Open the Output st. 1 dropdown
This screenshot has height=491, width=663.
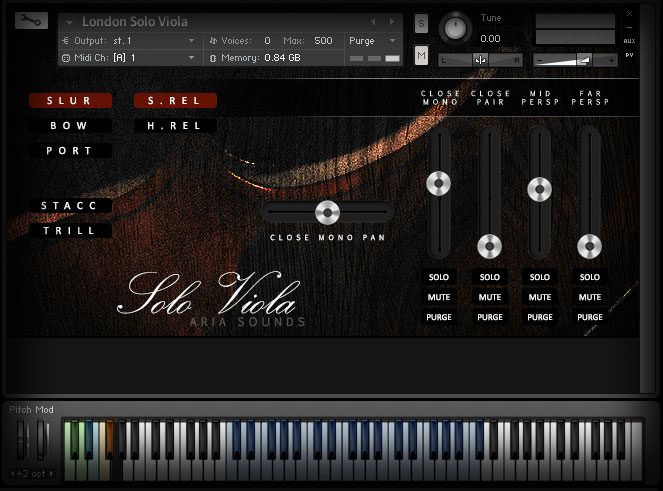(192, 41)
